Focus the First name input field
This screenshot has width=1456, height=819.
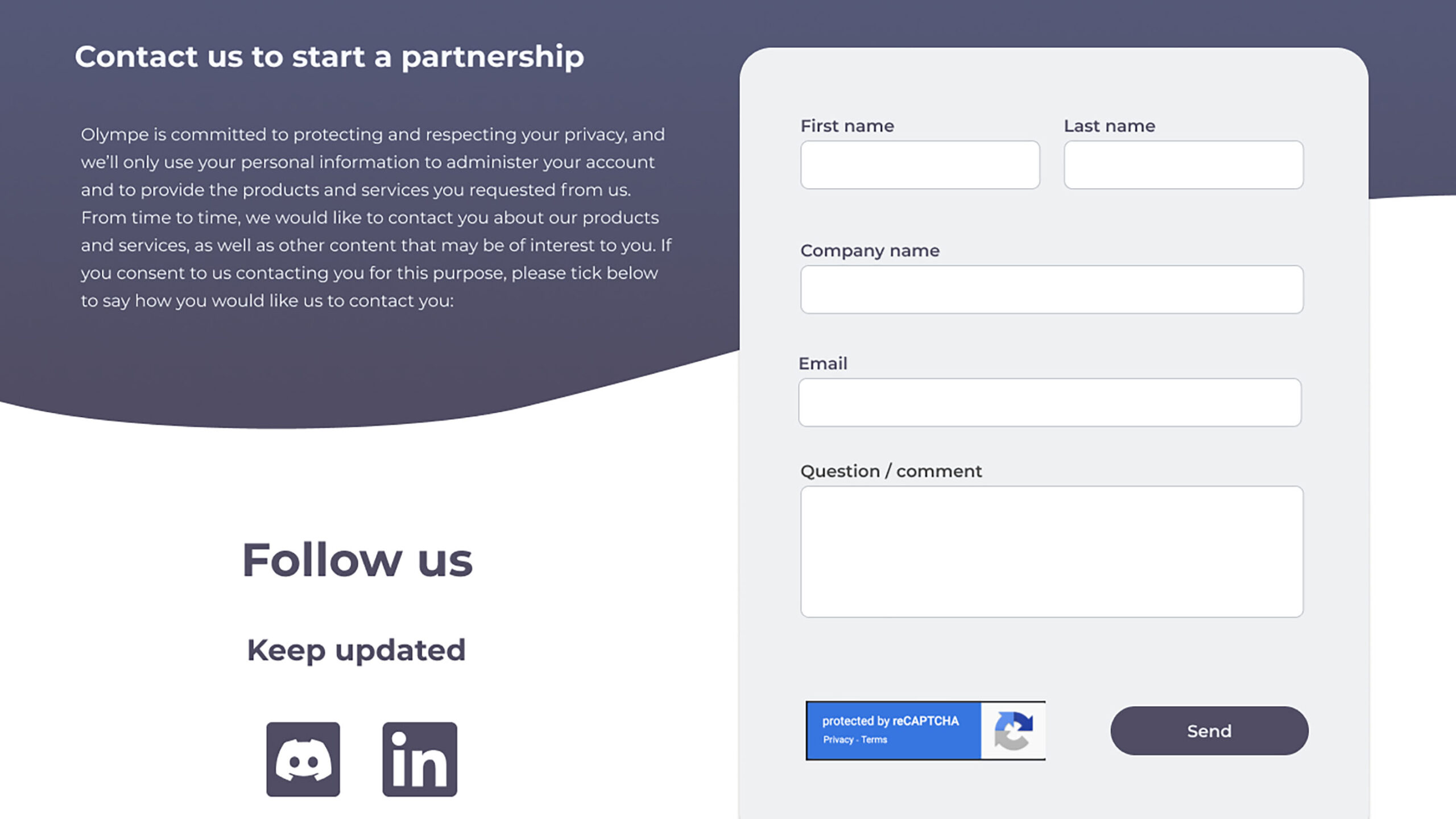point(920,165)
